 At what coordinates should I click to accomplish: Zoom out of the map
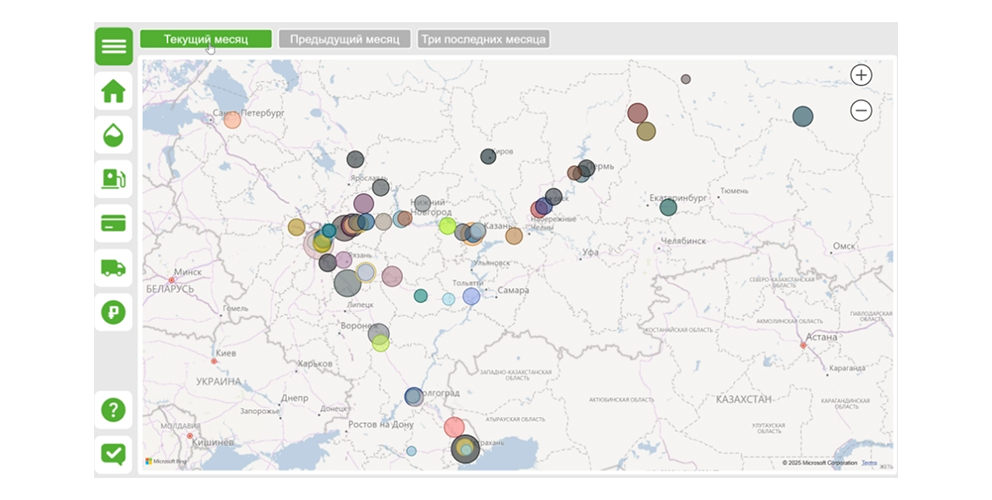coord(861,111)
